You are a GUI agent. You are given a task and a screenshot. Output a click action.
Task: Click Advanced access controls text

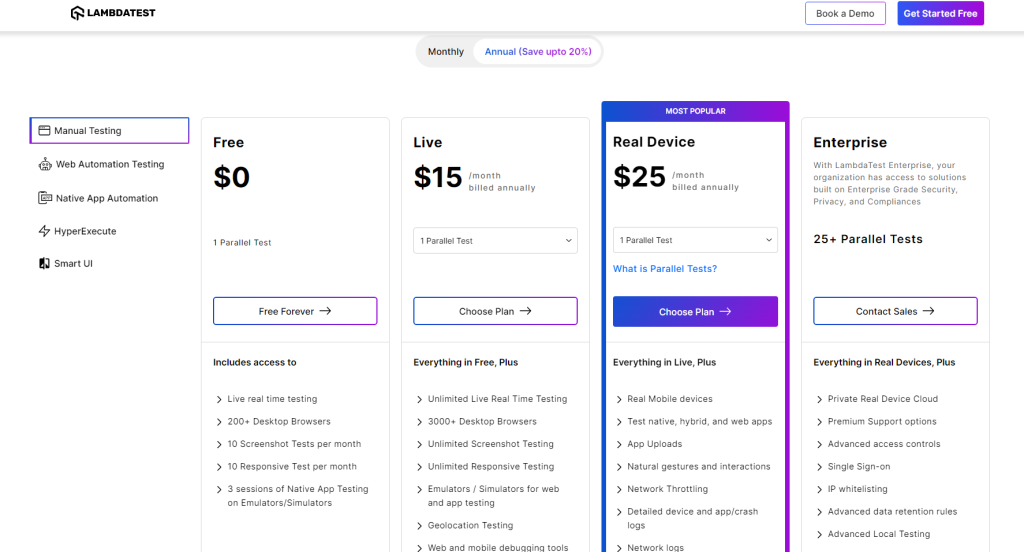click(x=884, y=444)
